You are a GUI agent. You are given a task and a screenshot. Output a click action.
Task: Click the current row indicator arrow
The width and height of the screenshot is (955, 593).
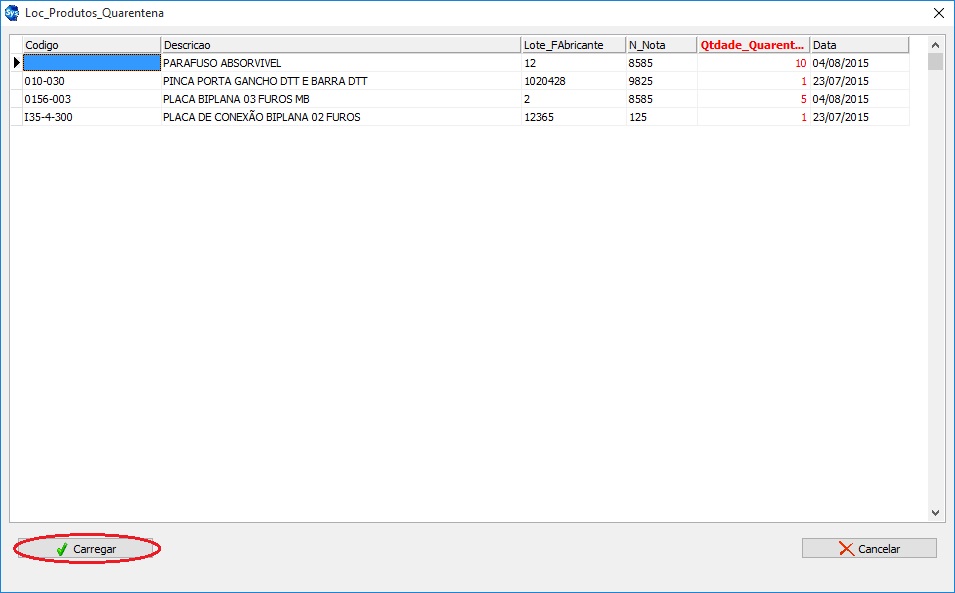tap(16, 63)
